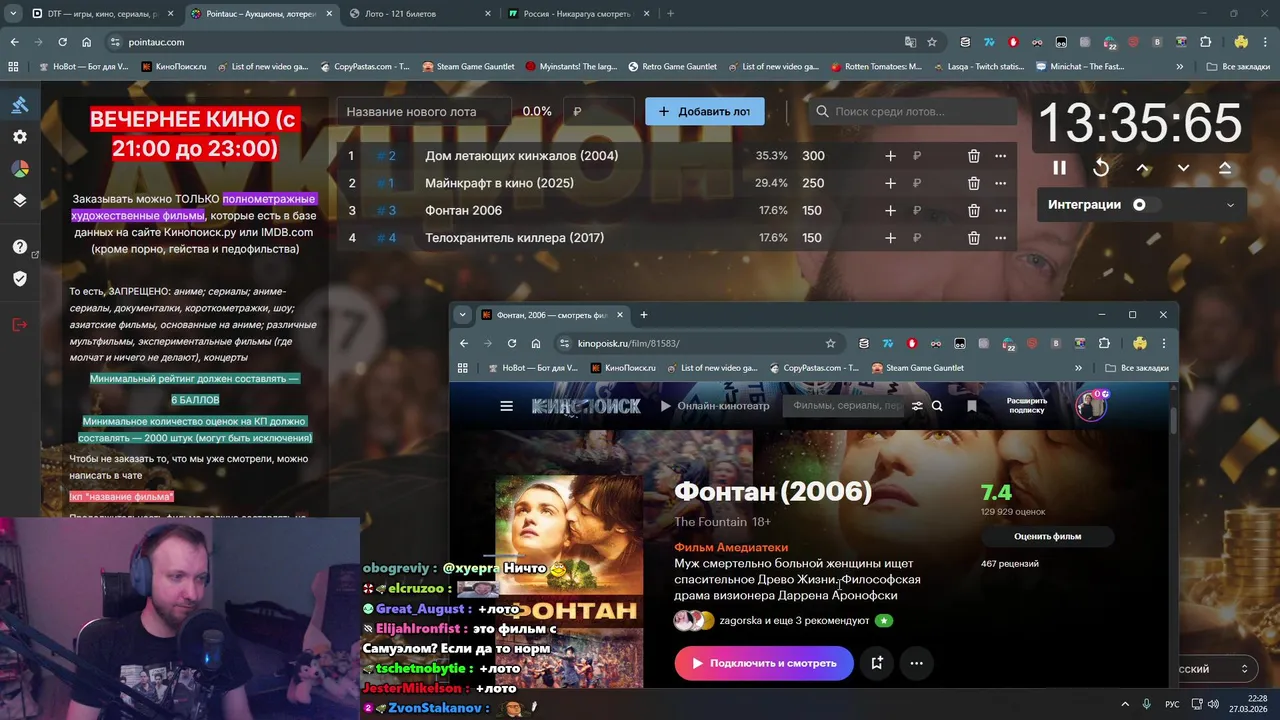Open the auction hammer page in sidebar
This screenshot has width=1280, height=720.
coord(20,105)
